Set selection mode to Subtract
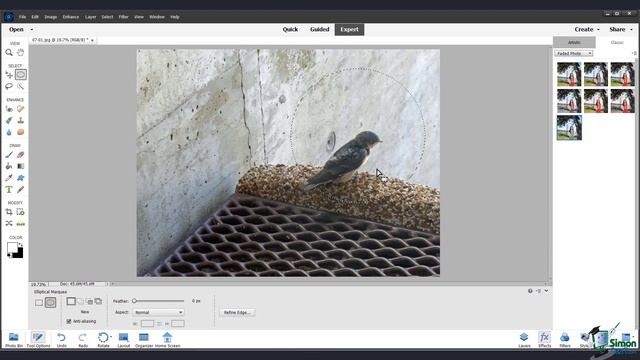Screen dimensions: 640x360 89,301
